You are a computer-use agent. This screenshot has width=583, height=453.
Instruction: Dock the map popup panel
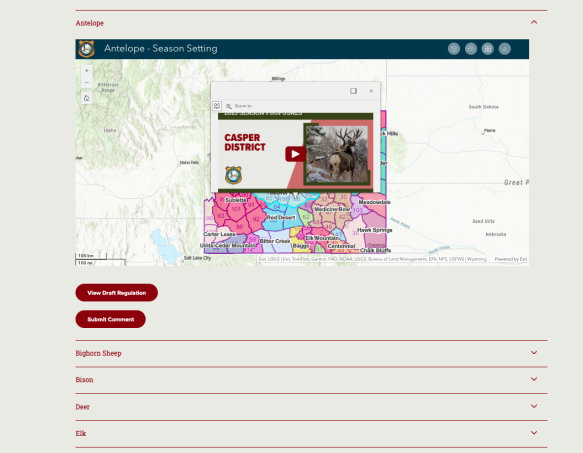(353, 91)
